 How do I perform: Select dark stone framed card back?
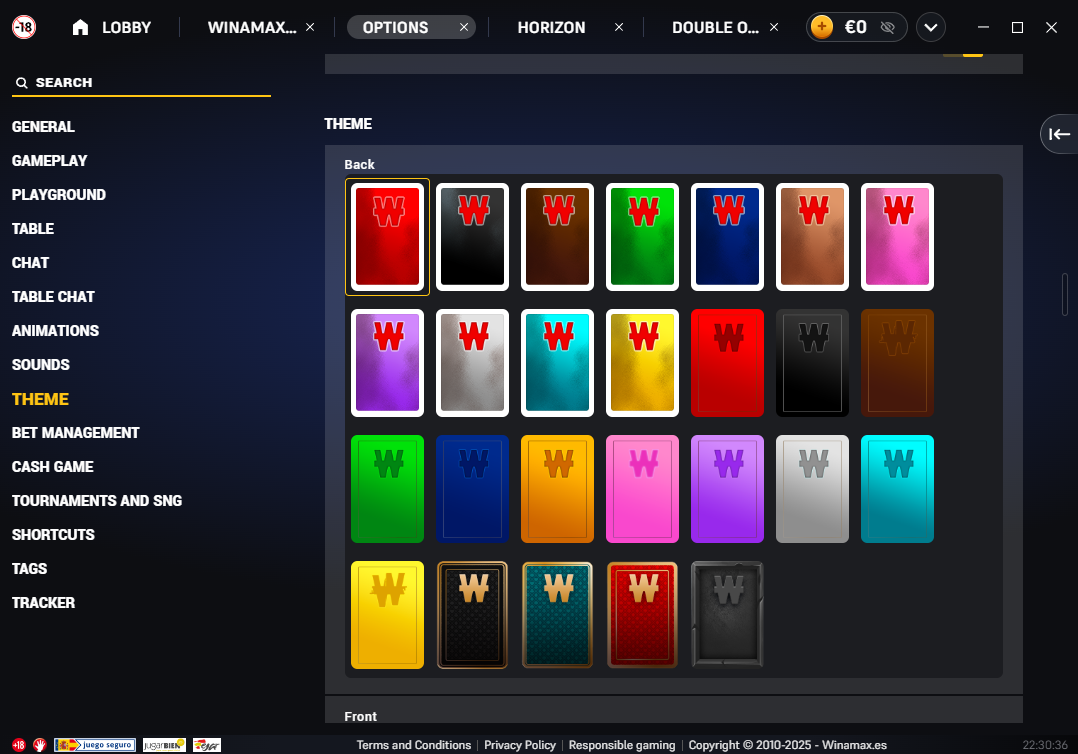tap(727, 615)
